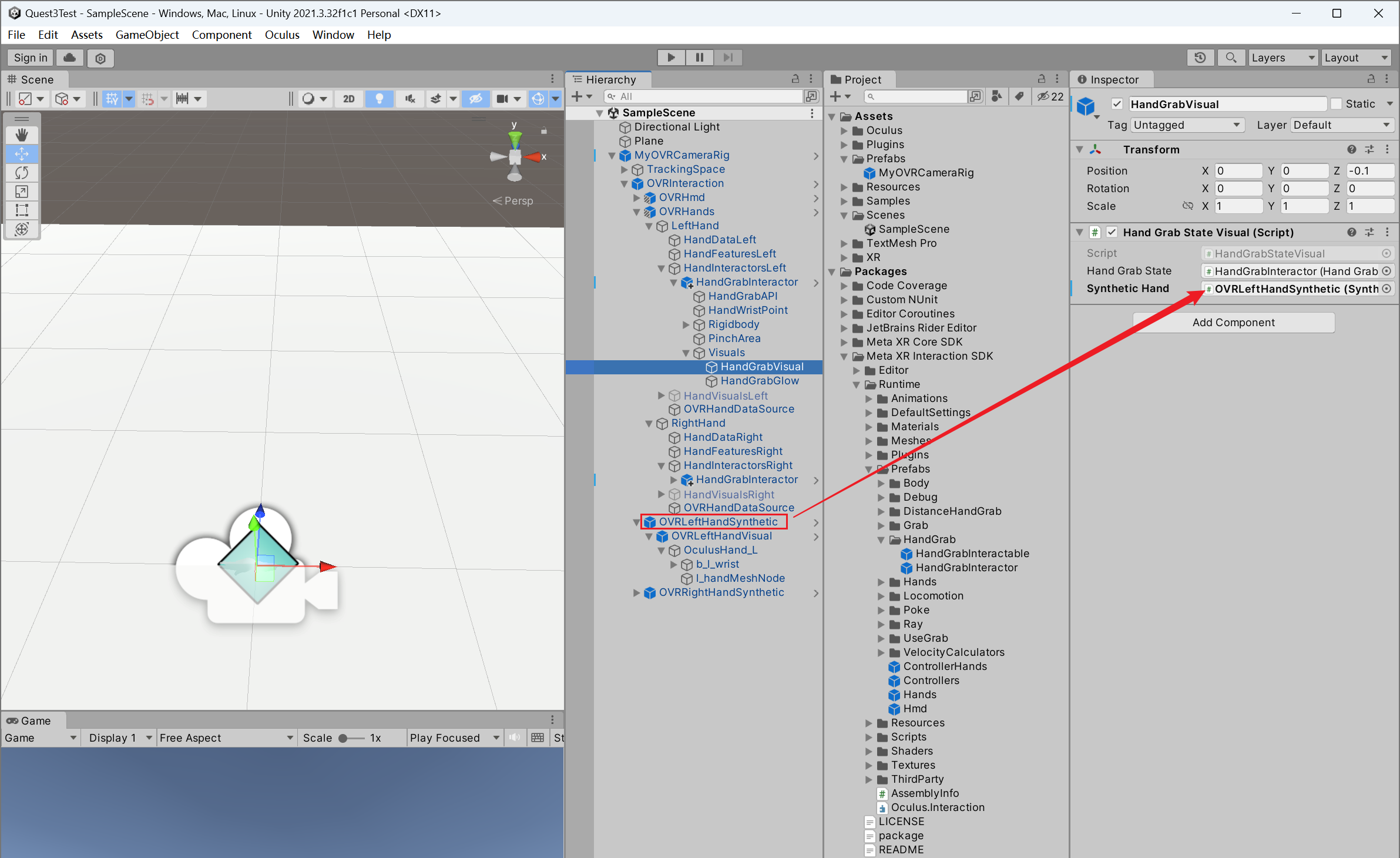Select the Hand (View) tool in Scene
This screenshot has height=858, width=1400.
point(22,135)
